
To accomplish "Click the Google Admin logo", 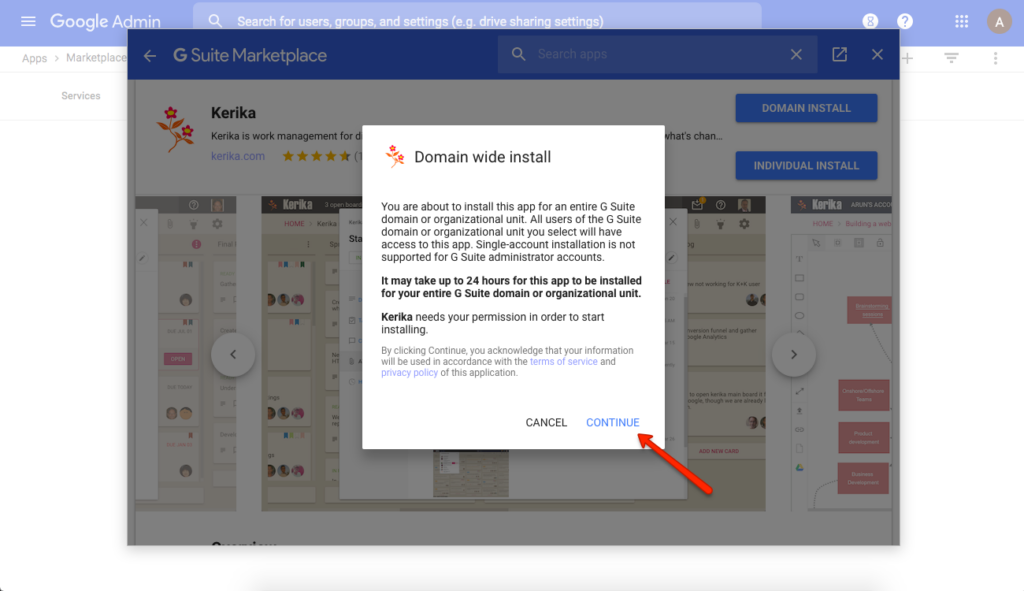I will coord(105,21).
